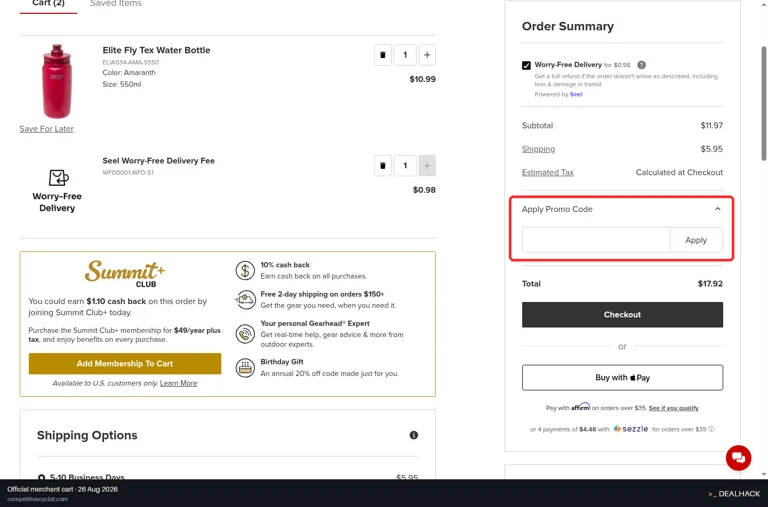Click the page vertical scrollbar thumb
768x507 pixels.
click(764, 103)
